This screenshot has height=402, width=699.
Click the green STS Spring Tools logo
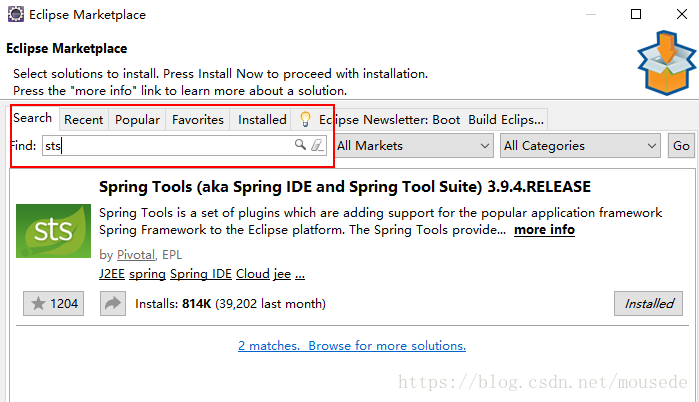point(53,231)
